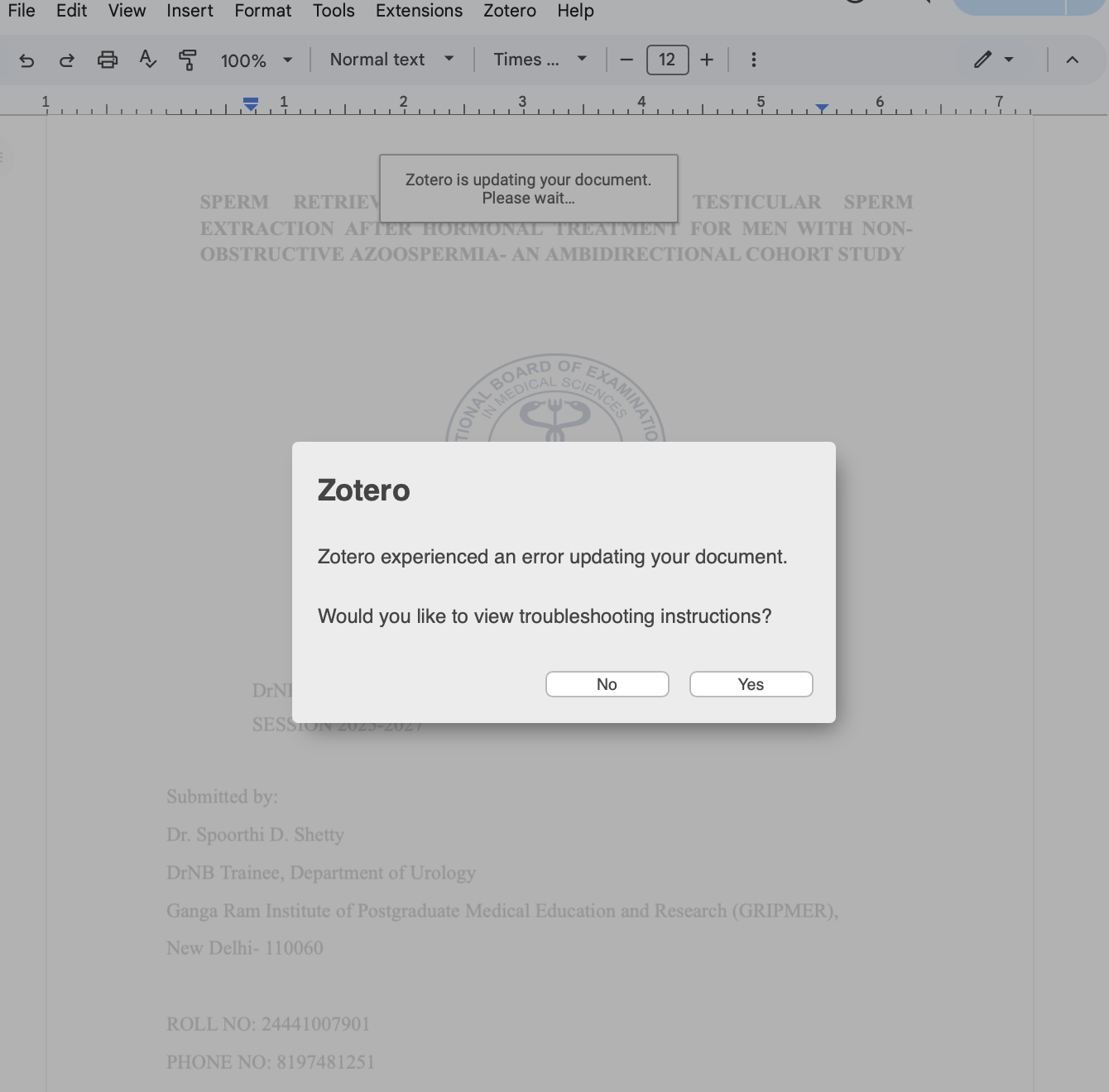Click the 'Zotero is updating your document' notice
1109x1092 pixels.
[529, 189]
